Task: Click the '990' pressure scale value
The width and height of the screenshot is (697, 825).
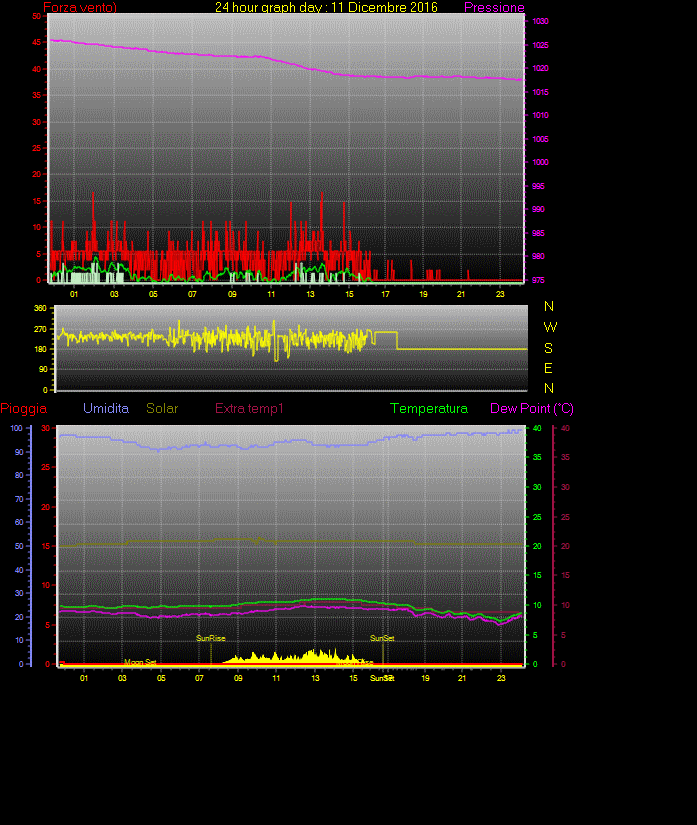Action: coord(538,209)
